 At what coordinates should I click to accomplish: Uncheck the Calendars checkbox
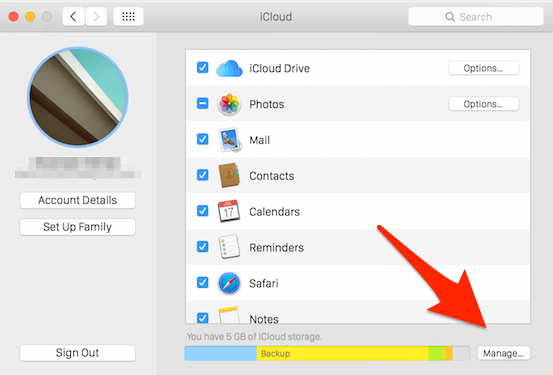(x=202, y=211)
